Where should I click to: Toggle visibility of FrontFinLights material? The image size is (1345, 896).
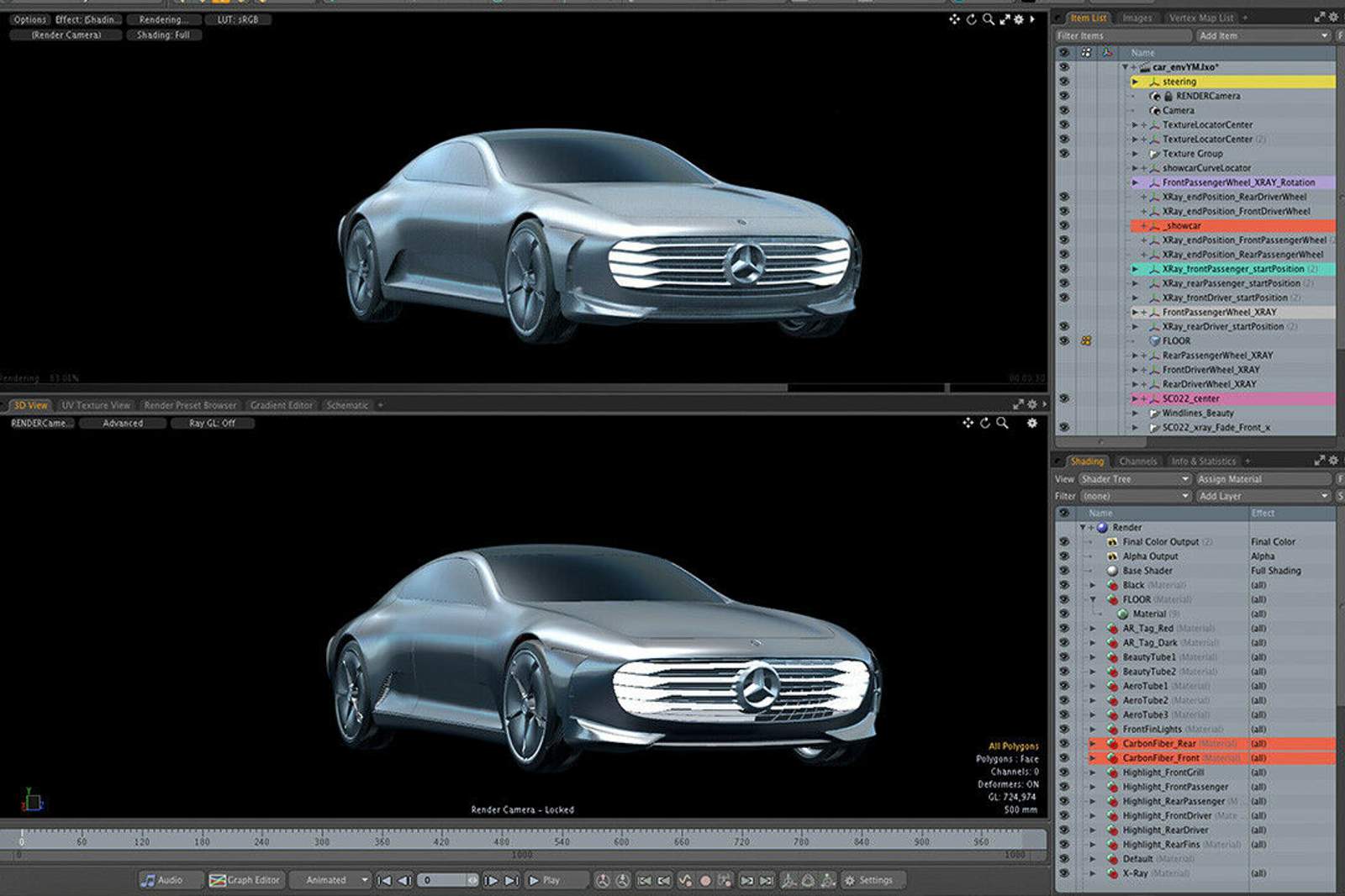(x=1064, y=729)
